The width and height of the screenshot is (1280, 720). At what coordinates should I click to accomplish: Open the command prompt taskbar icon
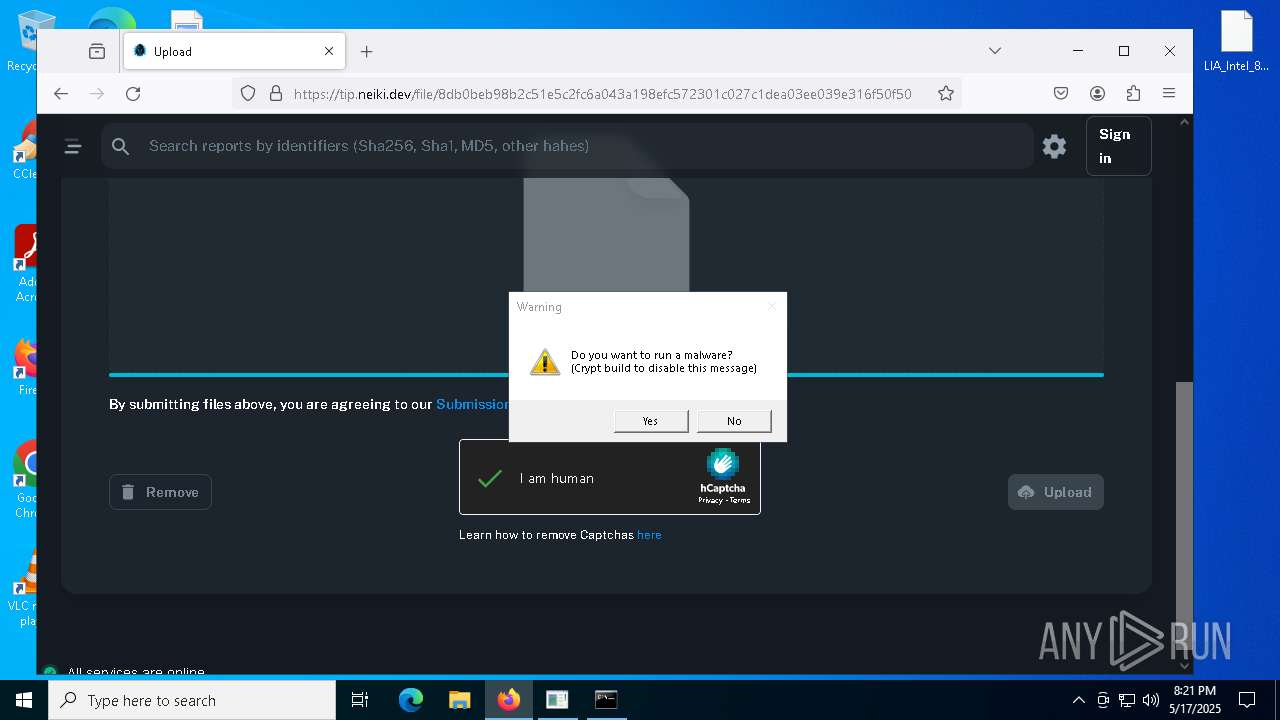click(606, 700)
